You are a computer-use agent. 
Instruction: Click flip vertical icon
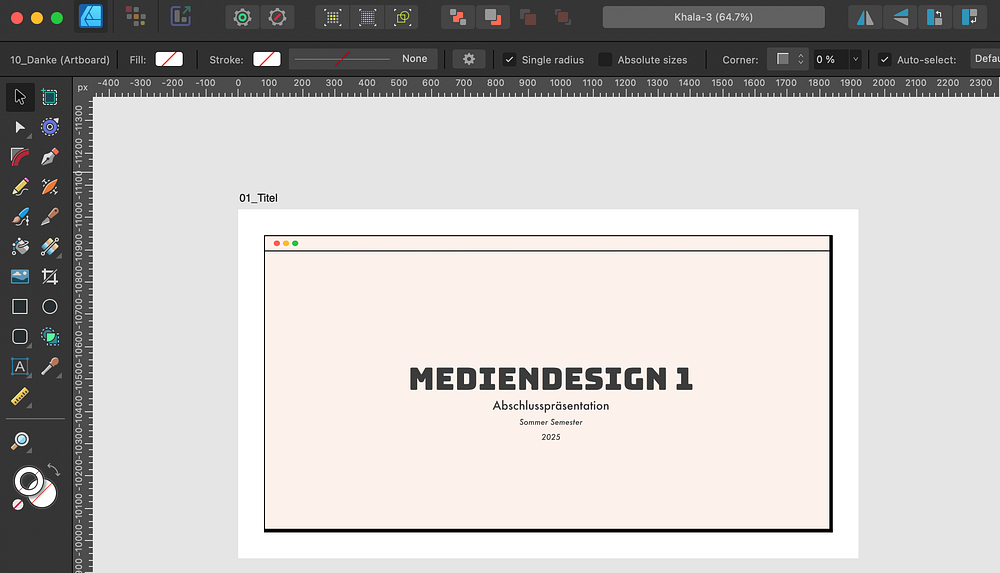point(900,17)
